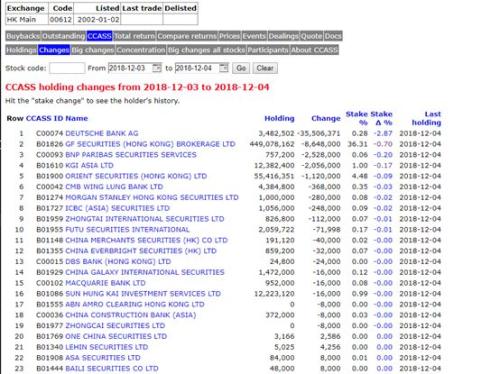Open the Buybacks menu tab
This screenshot has width=500, height=374.
coord(23,36)
